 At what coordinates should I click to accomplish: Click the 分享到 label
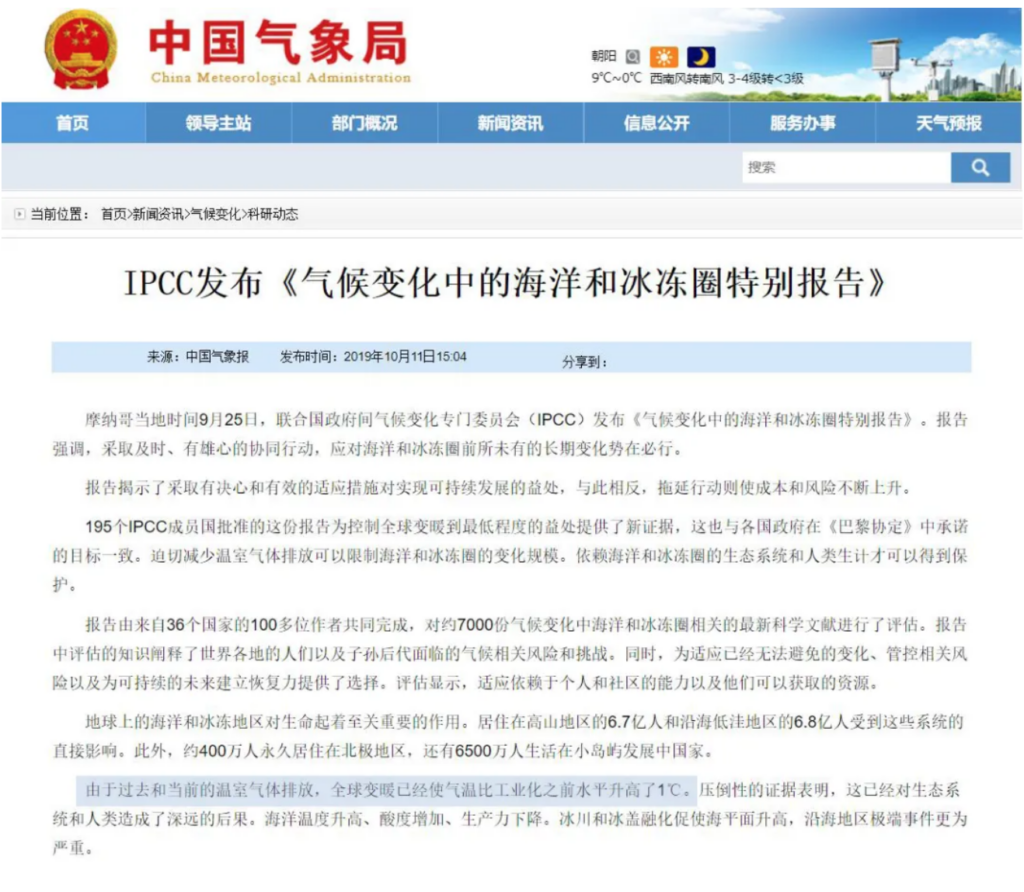[584, 362]
